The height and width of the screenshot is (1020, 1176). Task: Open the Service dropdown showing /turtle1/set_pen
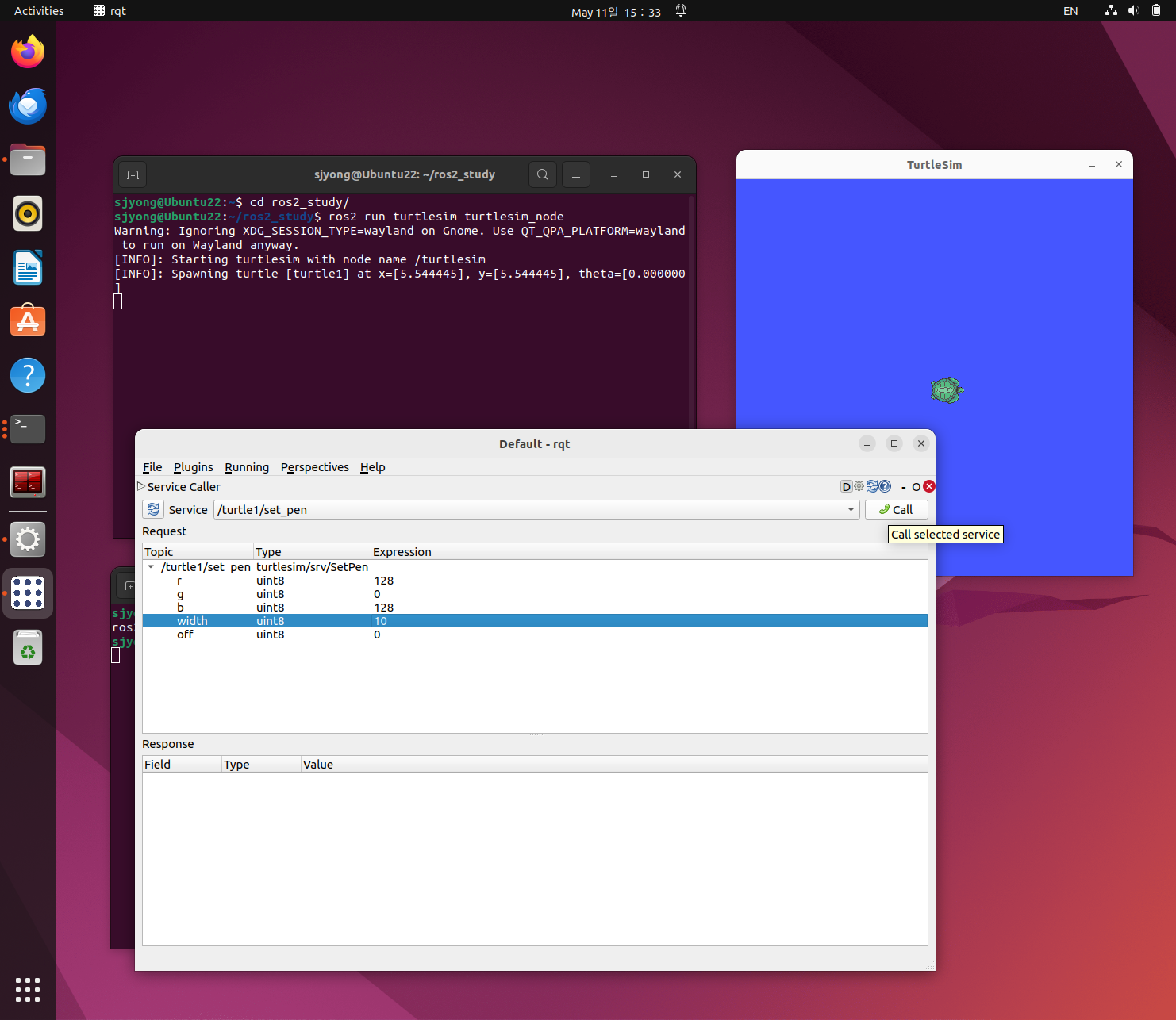pos(536,510)
